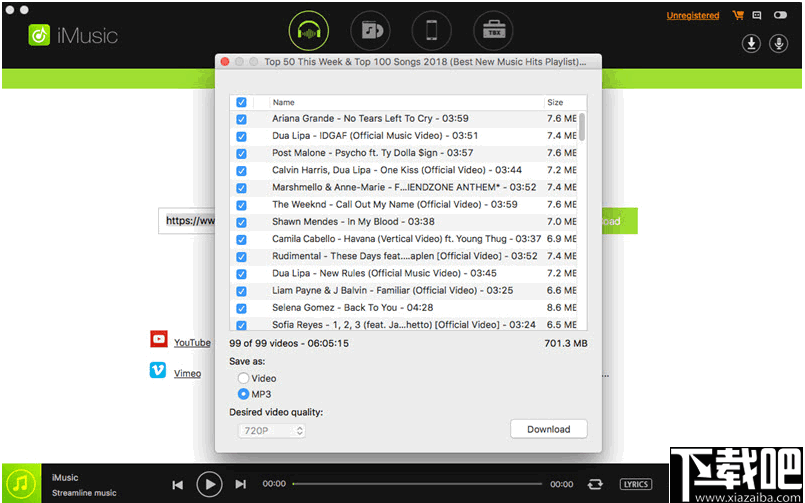The image size is (805, 503).
Task: Click the microphone record icon
Action: tap(778, 44)
